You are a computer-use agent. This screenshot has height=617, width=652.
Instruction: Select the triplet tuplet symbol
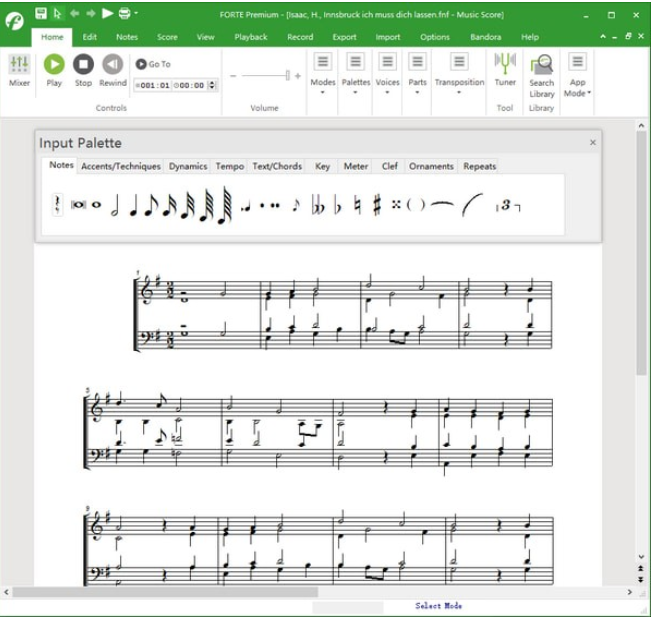click(x=509, y=205)
